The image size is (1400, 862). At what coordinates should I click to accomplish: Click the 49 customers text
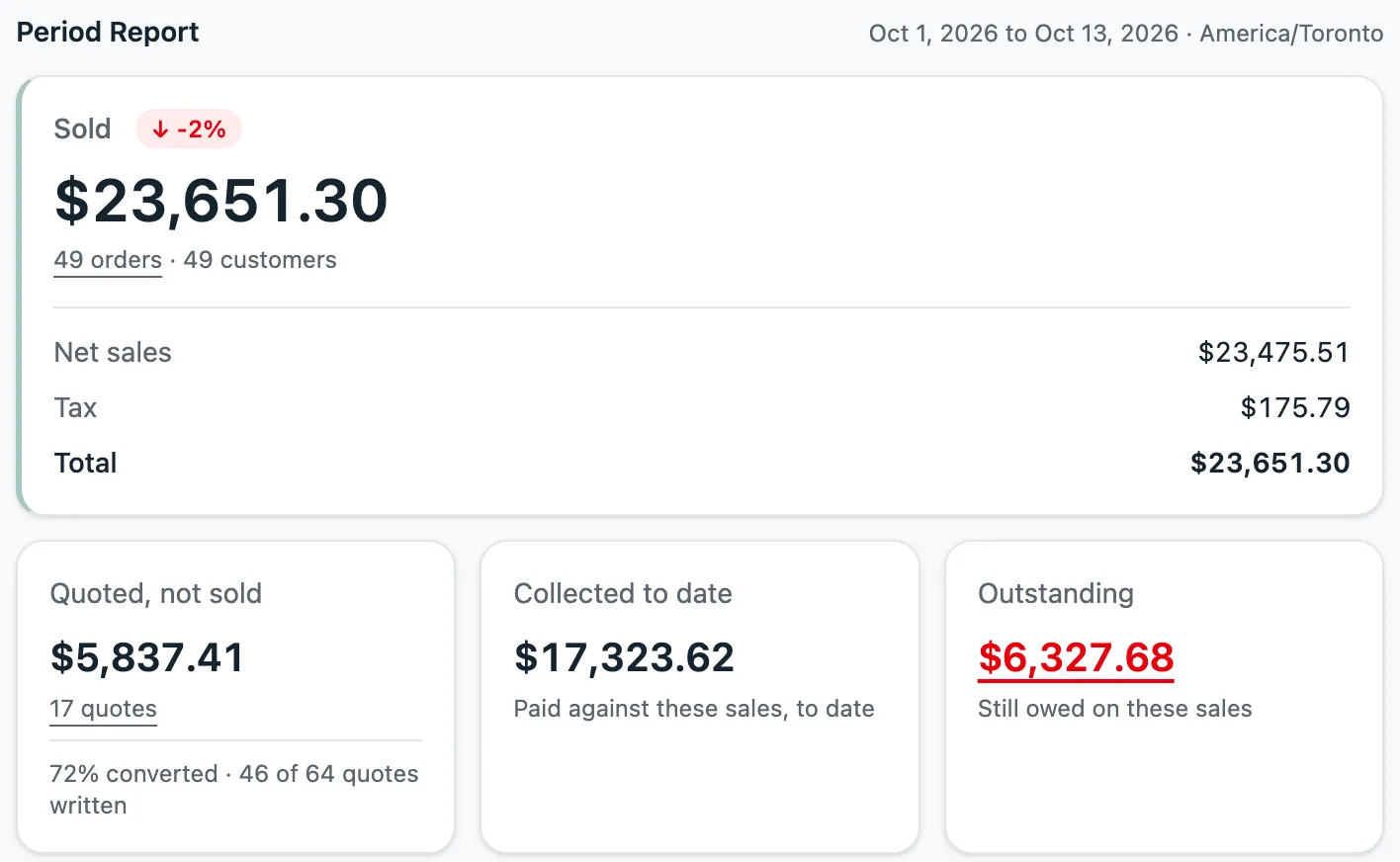[x=260, y=260]
